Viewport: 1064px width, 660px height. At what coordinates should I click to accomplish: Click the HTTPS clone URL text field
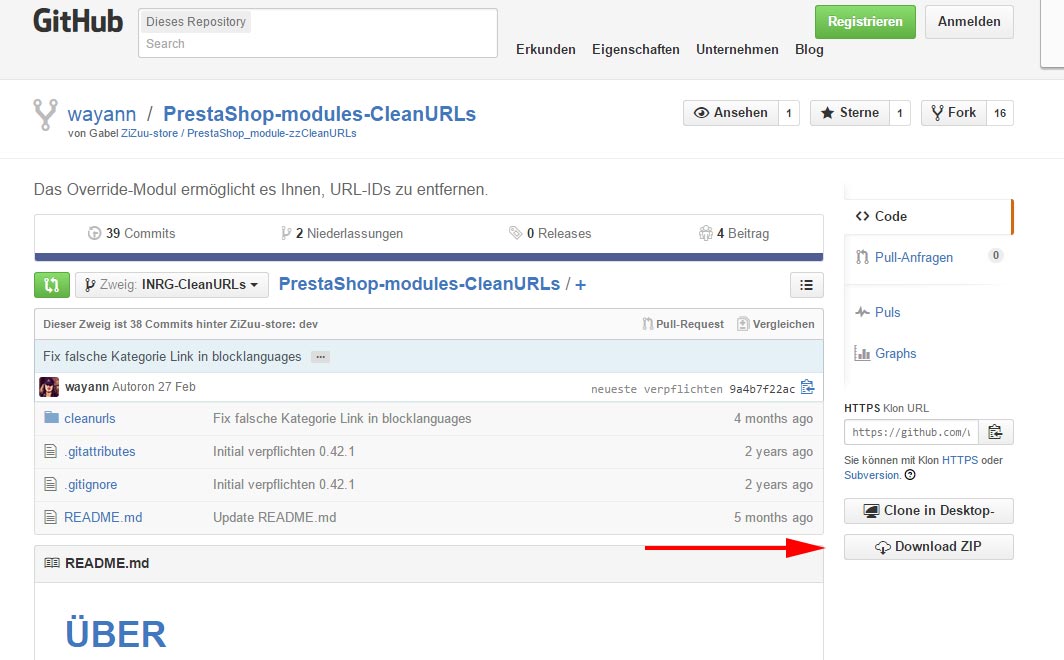(911, 432)
